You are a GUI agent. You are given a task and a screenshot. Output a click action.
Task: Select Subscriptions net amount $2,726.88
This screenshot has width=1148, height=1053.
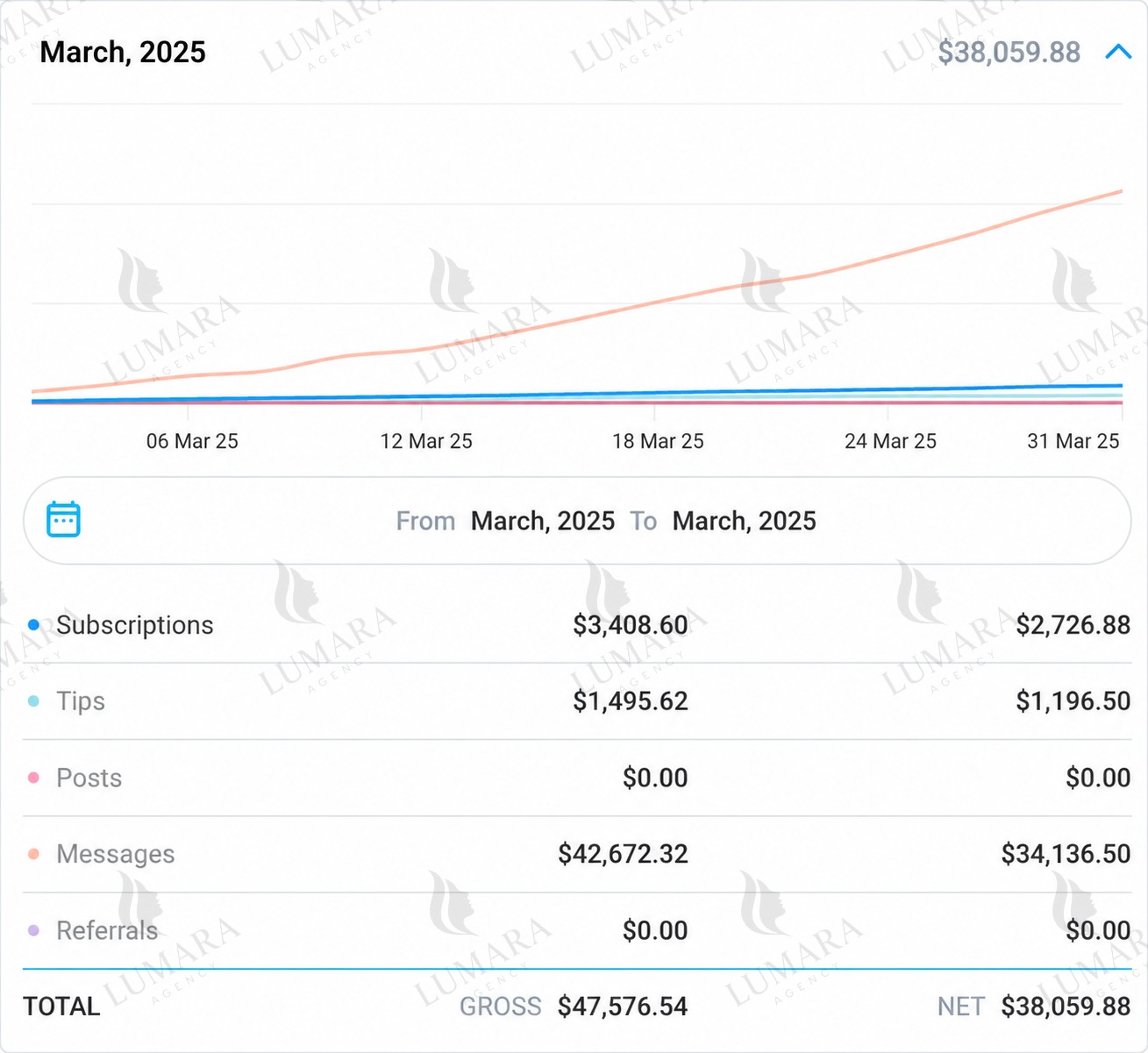pyautogui.click(x=1073, y=625)
